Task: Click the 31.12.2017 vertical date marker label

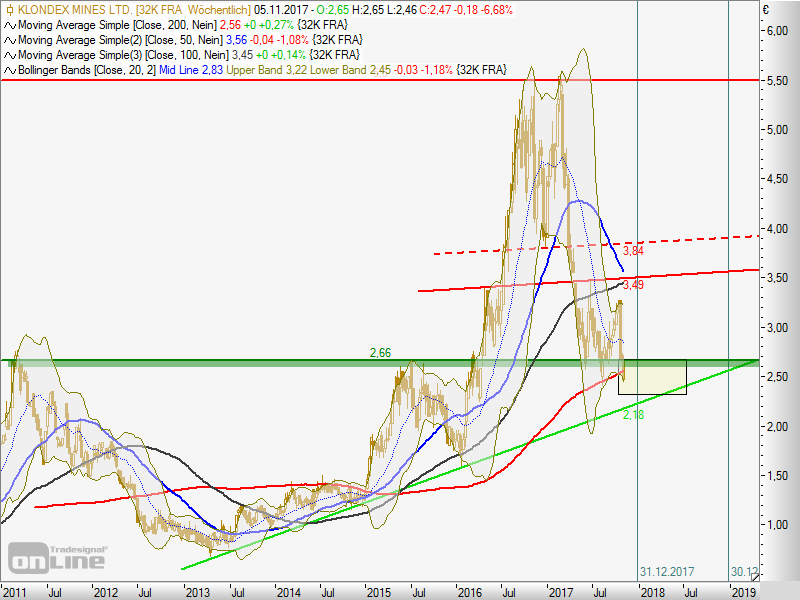Action: pos(667,571)
